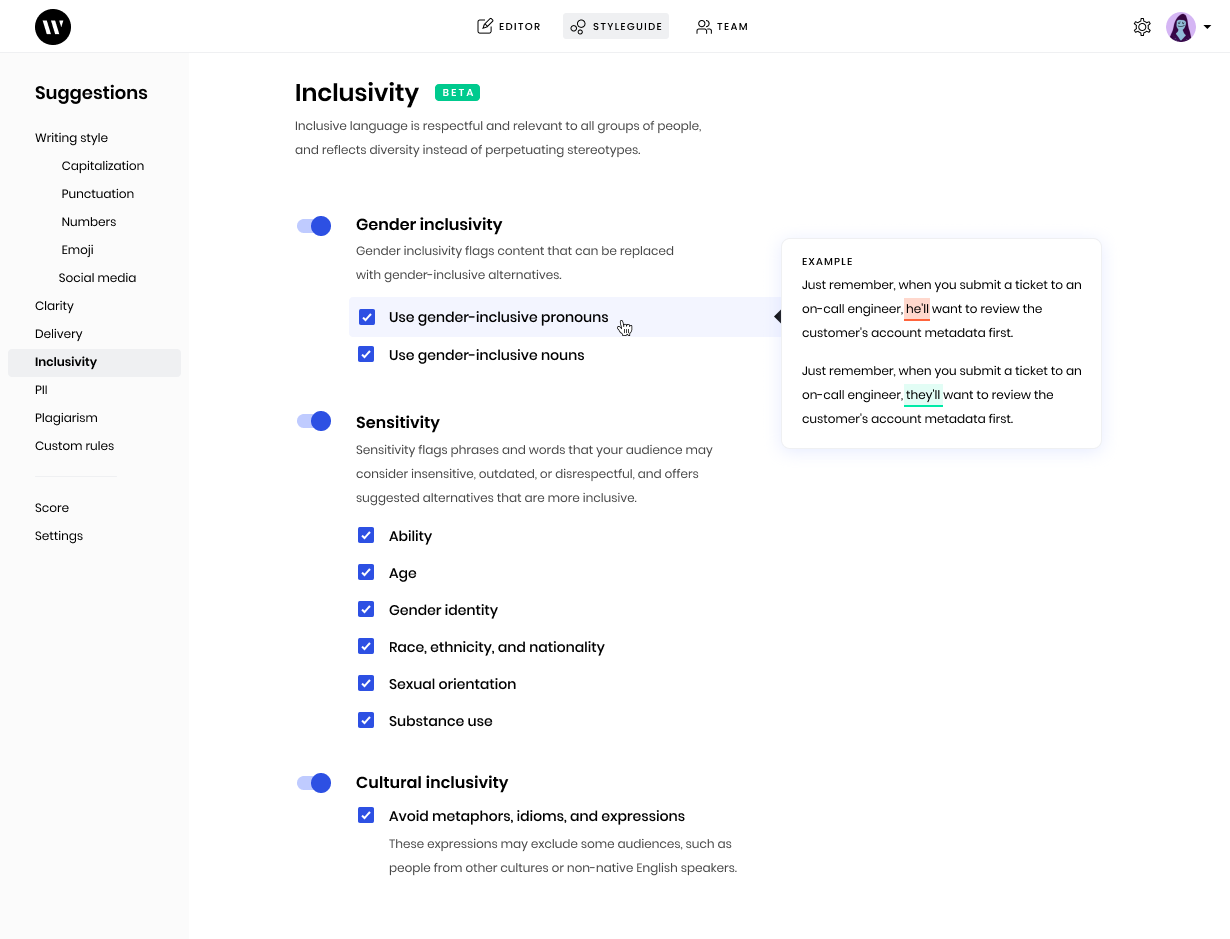
Task: Uncheck Use gender-inclusive pronouns
Action: point(367,317)
